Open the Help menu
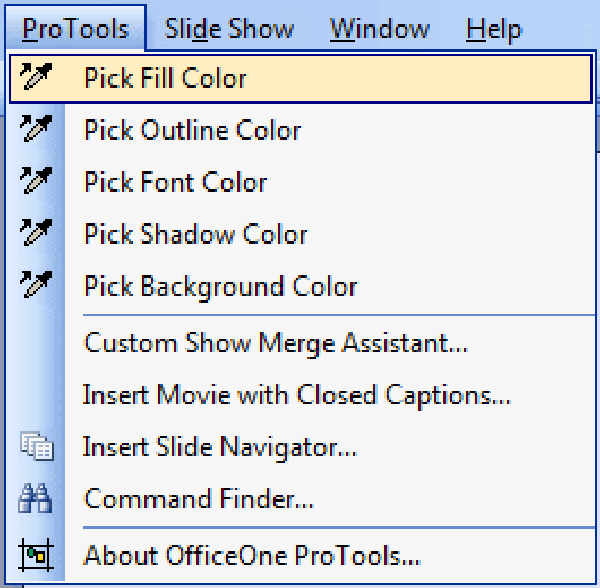The height and width of the screenshot is (588, 600). pos(494,28)
